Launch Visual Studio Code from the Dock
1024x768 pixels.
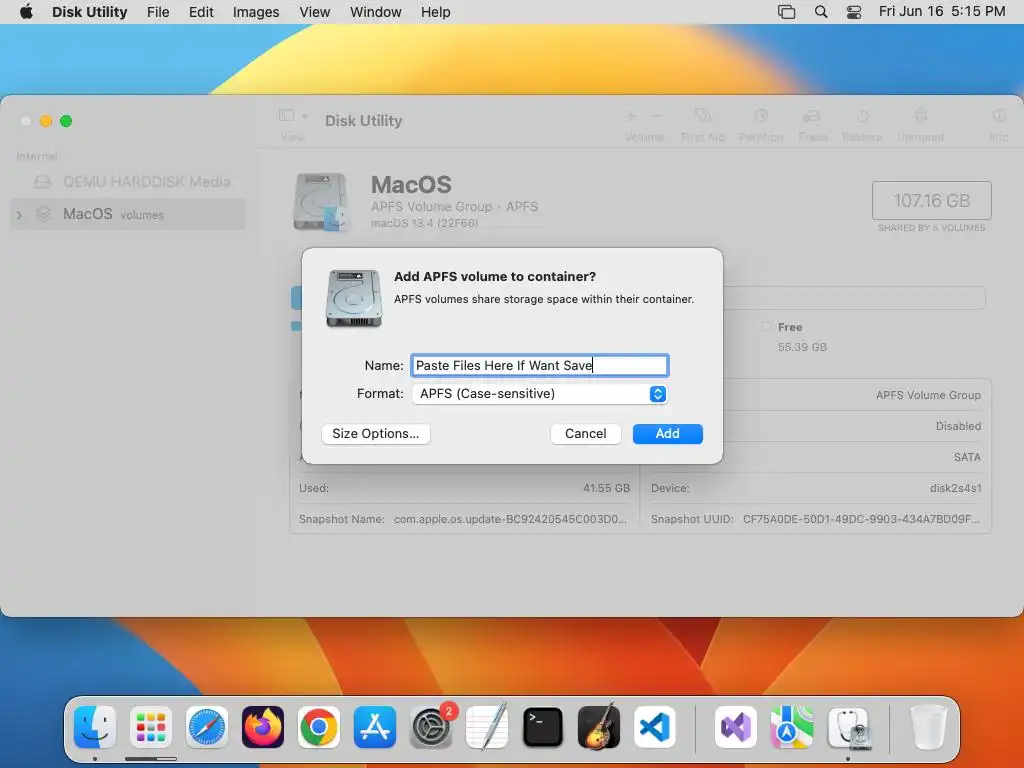click(x=654, y=727)
